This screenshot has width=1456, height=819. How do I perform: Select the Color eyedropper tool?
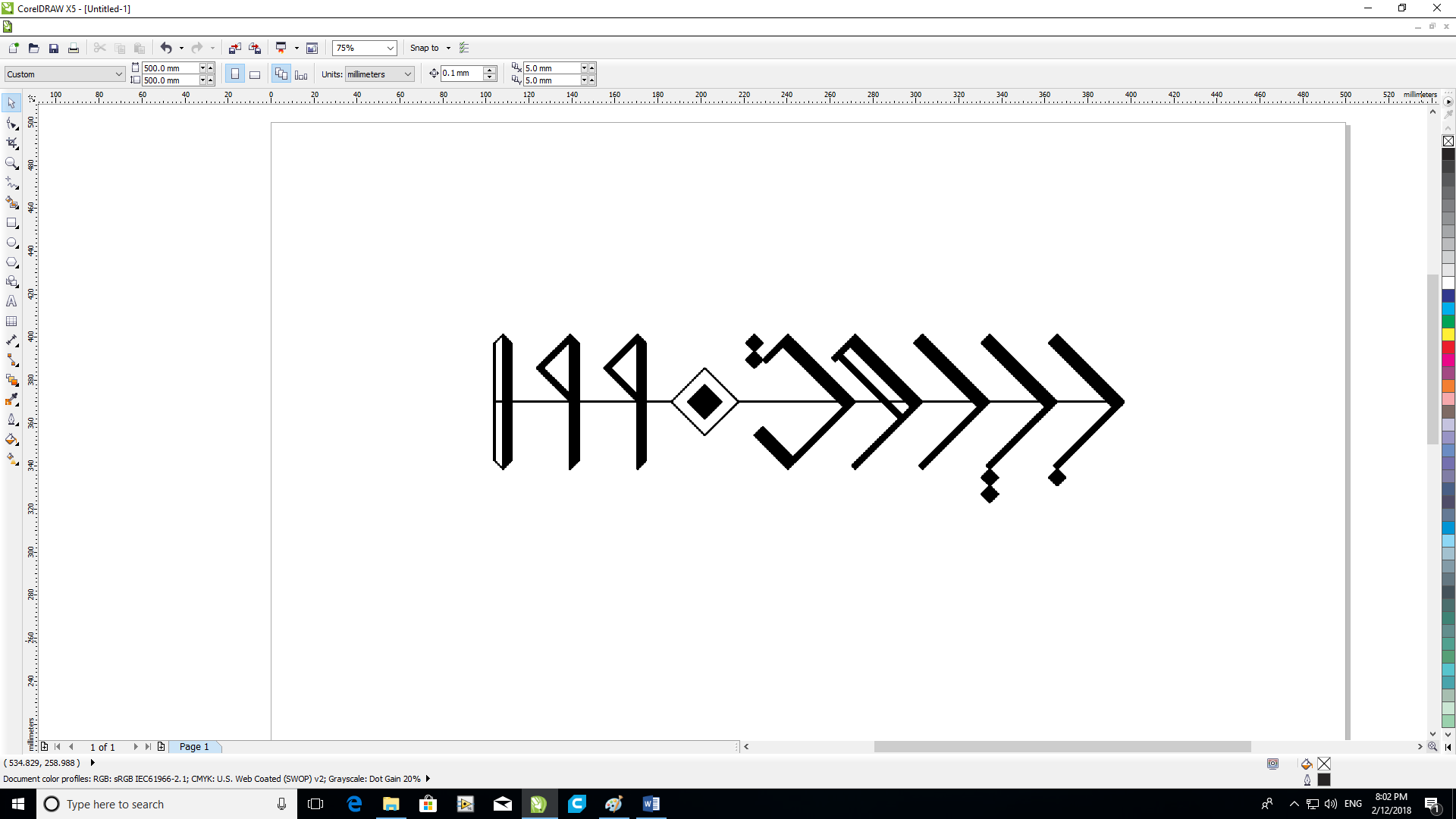(11, 400)
